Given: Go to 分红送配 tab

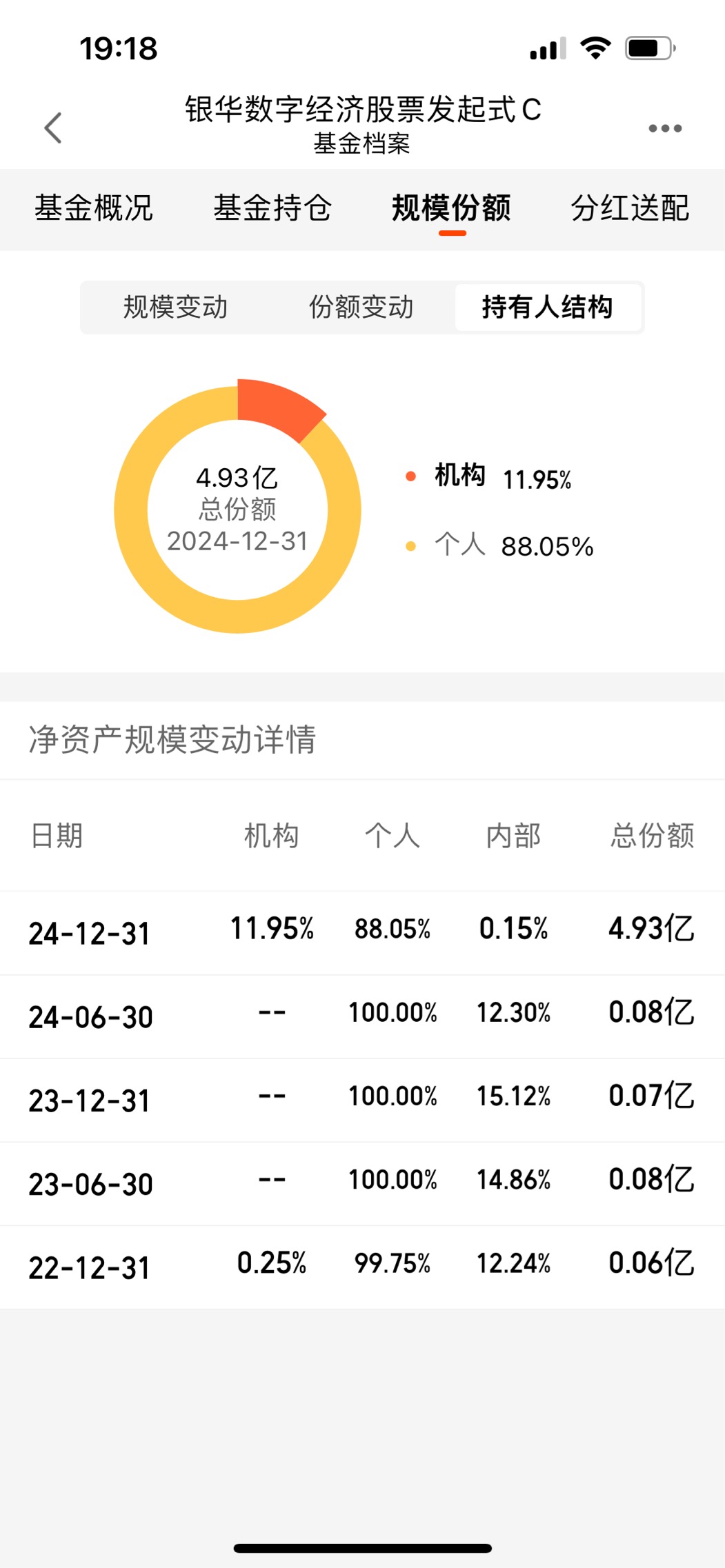Looking at the screenshot, I should [630, 208].
